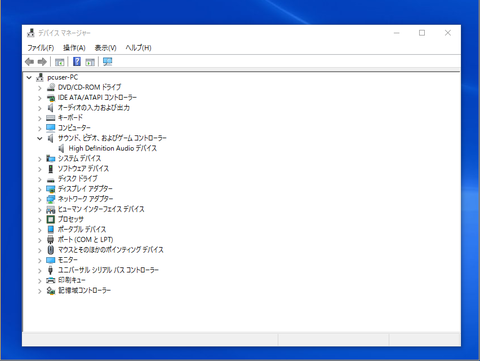Click the ポータブル デバイス icon

pyautogui.click(x=51, y=229)
